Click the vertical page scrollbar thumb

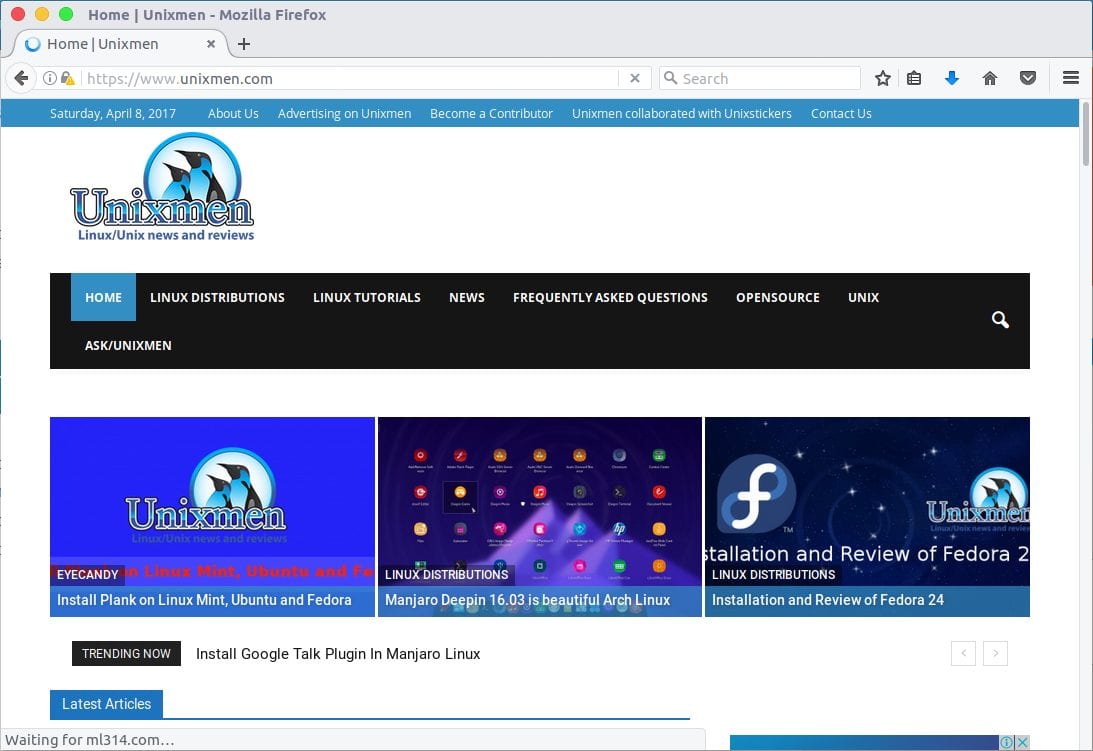pos(1085,134)
